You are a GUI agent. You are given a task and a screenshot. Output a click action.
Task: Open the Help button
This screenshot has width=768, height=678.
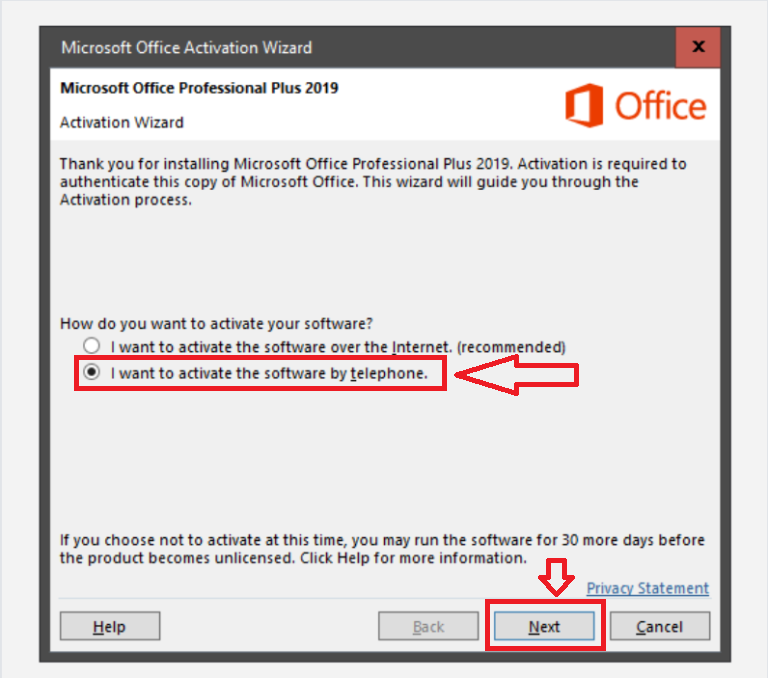pos(110,626)
